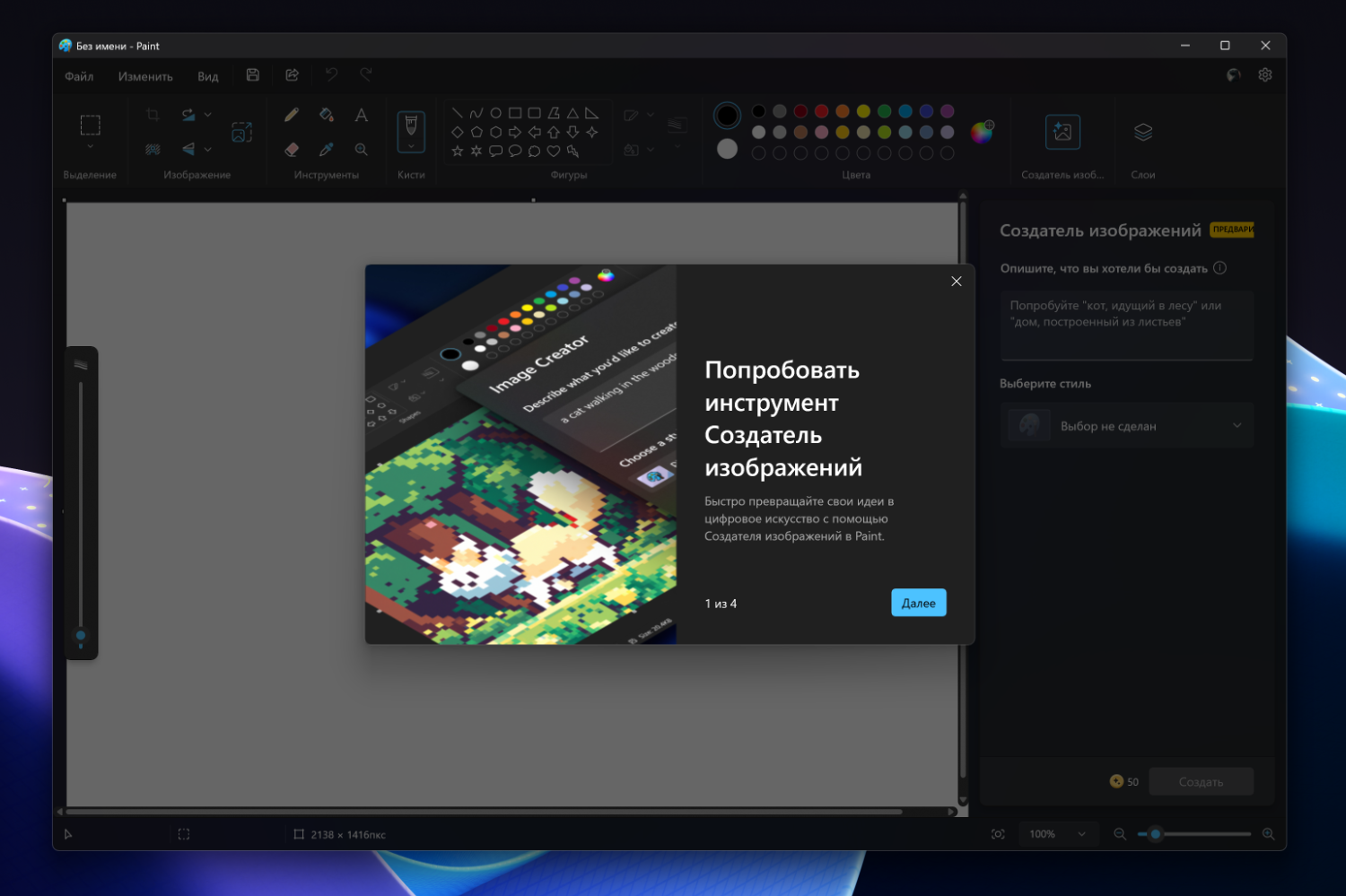Click the Share icon
1346x896 pixels.
pyautogui.click(x=292, y=75)
